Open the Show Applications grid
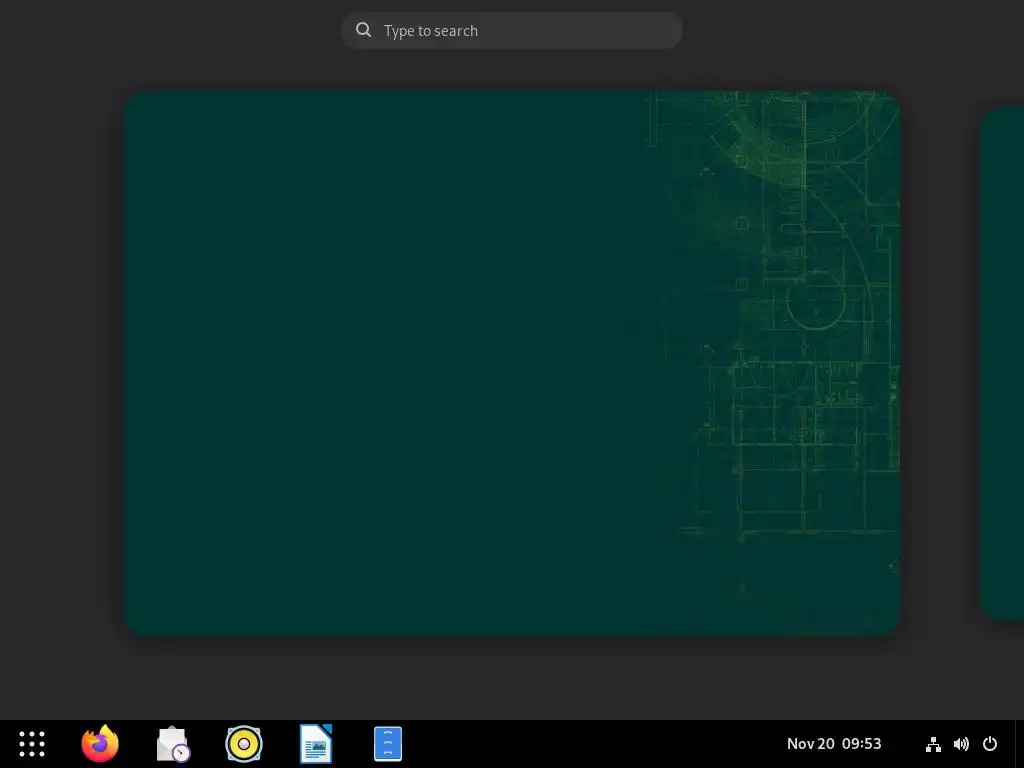Viewport: 1024px width, 768px height. [x=31, y=744]
